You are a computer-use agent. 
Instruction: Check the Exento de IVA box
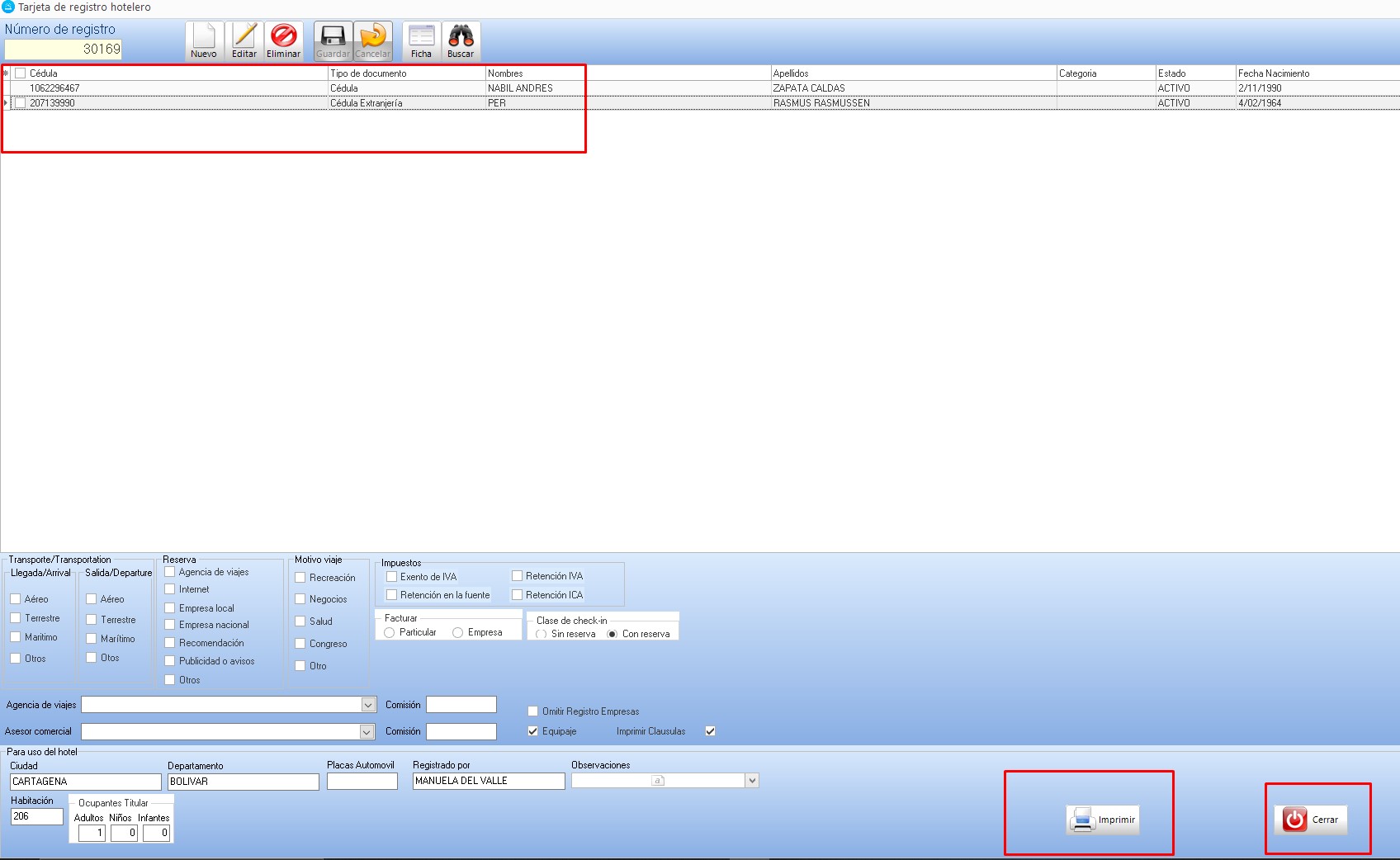pos(392,577)
